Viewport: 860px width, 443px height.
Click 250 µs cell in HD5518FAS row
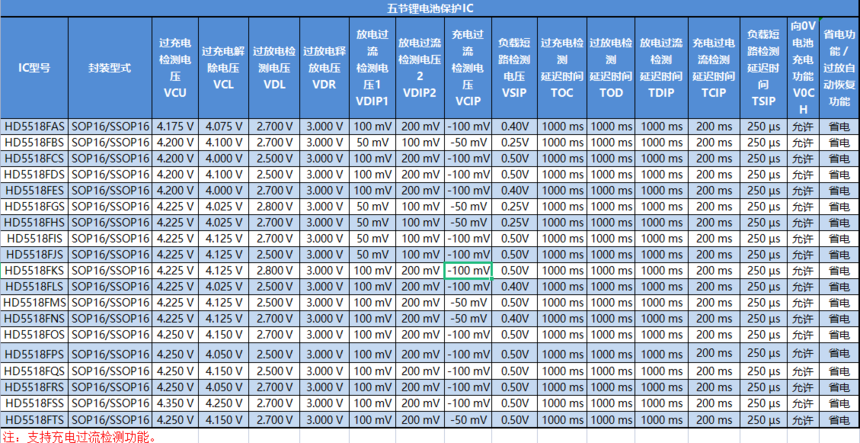point(764,127)
